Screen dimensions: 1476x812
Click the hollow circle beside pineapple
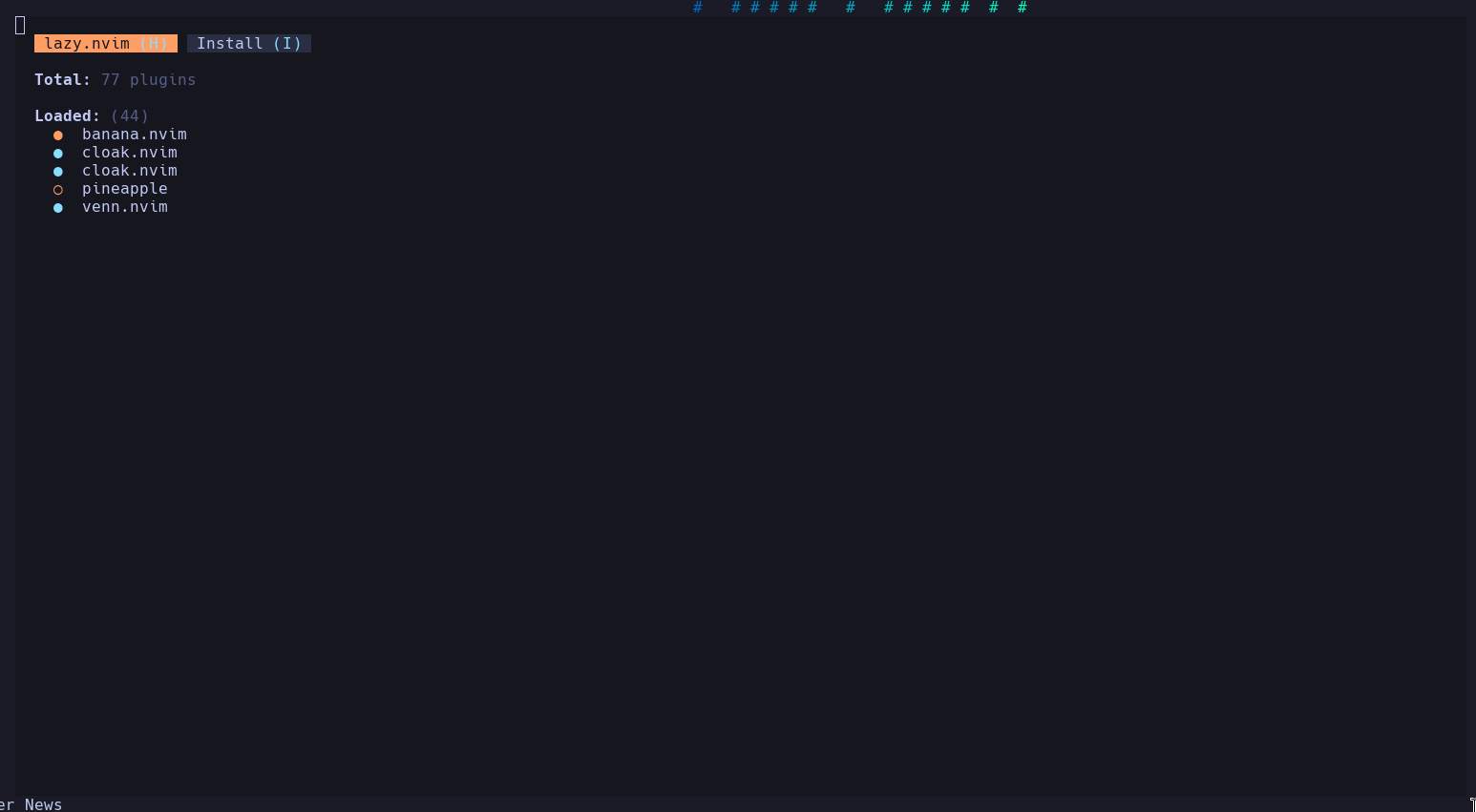click(x=58, y=190)
